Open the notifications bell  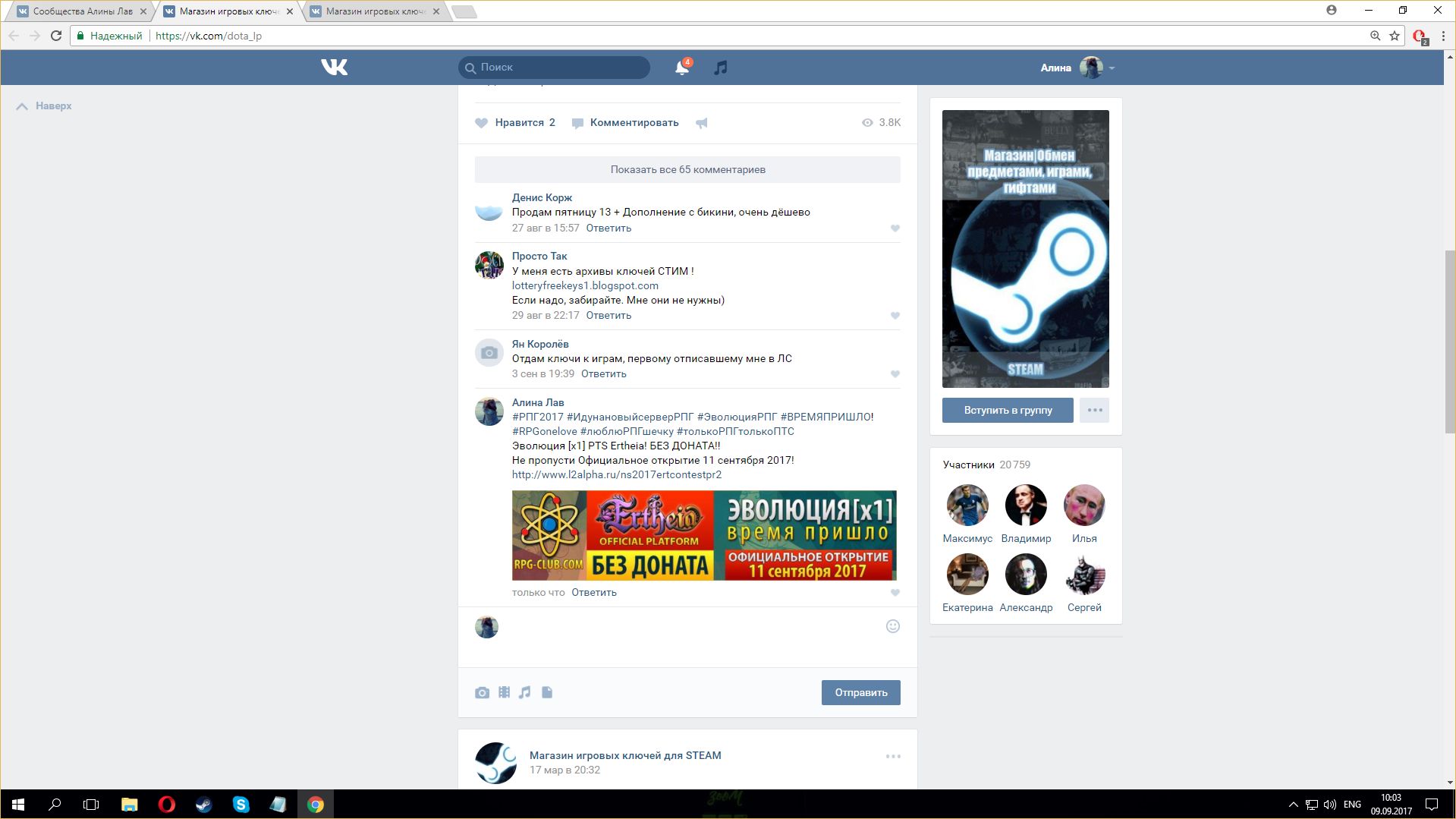pos(682,68)
